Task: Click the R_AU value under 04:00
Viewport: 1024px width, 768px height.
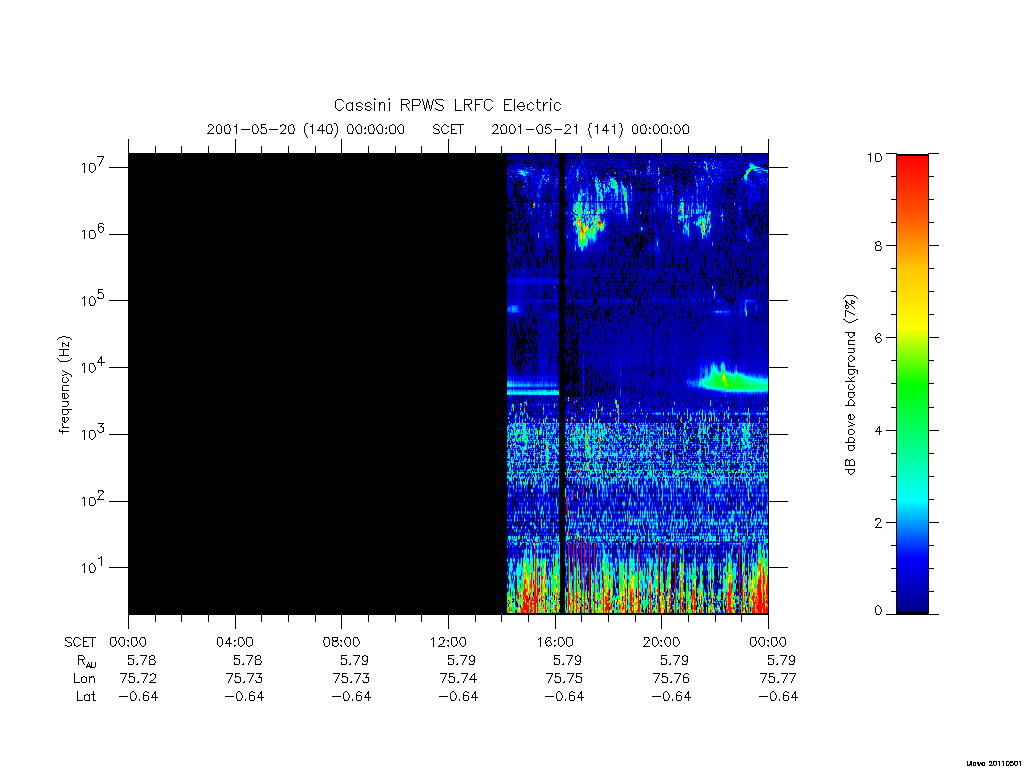Action: (x=248, y=660)
